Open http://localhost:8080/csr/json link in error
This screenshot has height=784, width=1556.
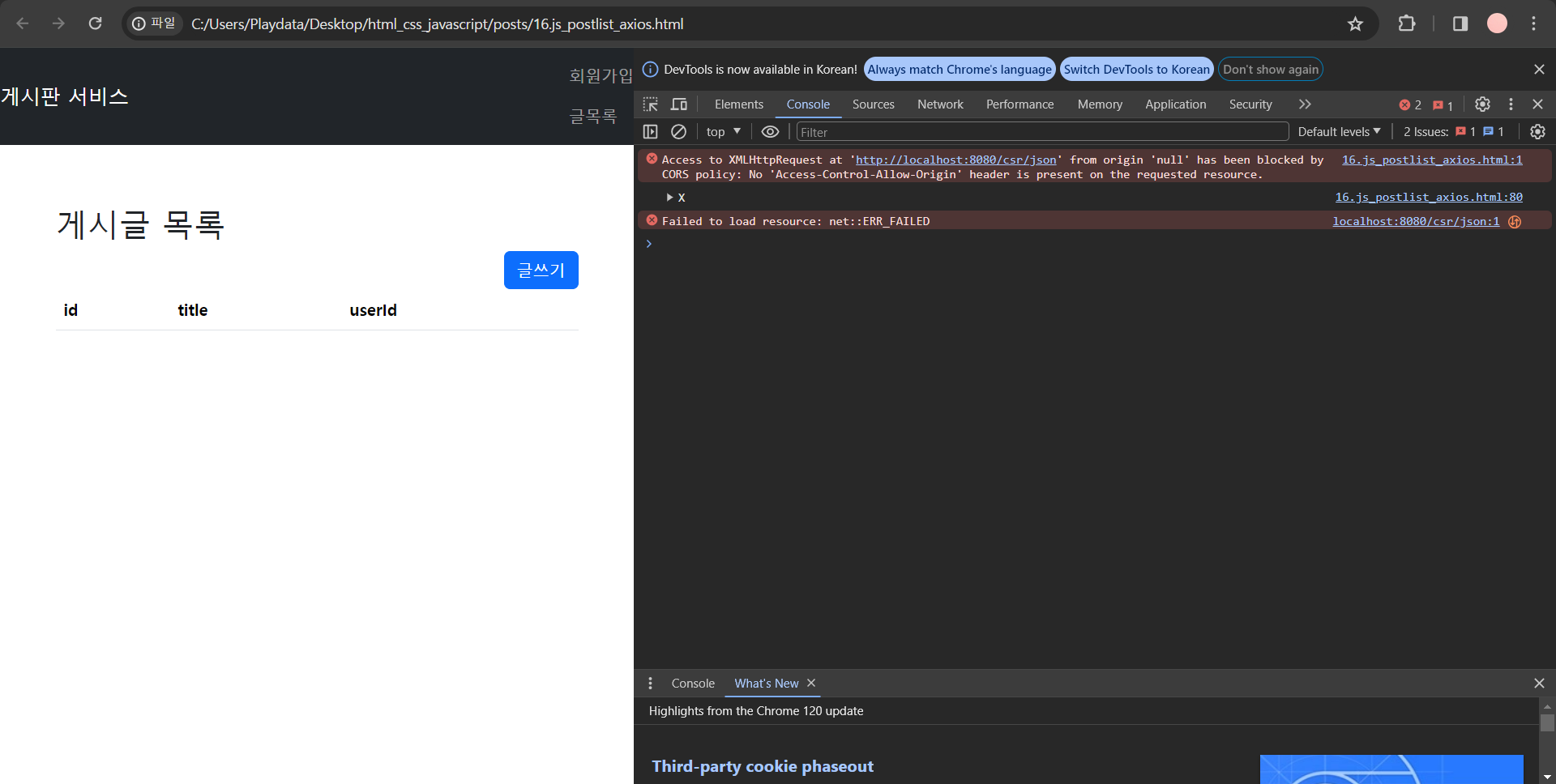[x=956, y=160]
